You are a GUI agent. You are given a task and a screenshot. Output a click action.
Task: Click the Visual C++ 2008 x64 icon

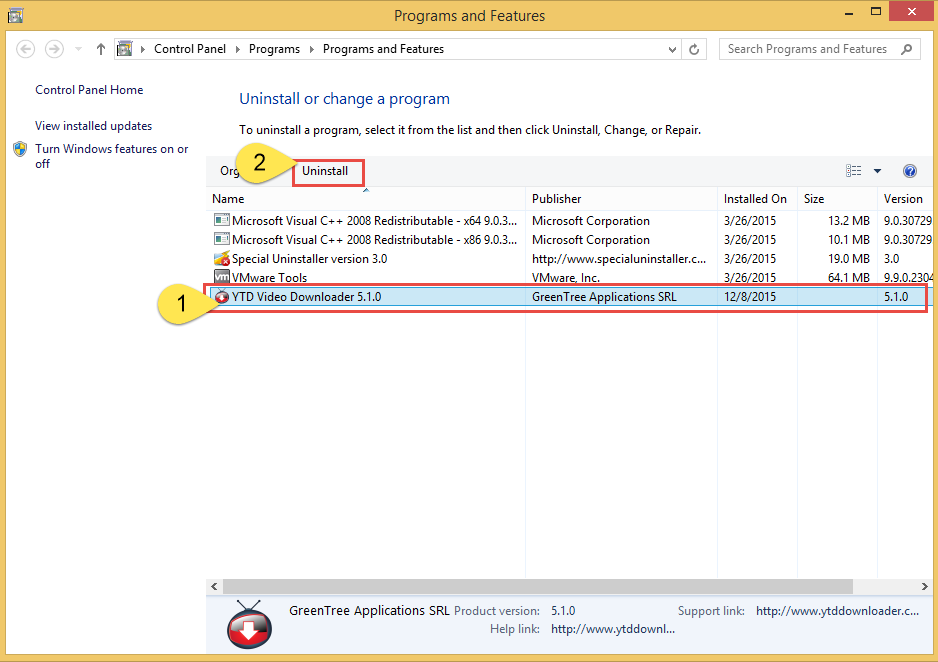pos(222,220)
